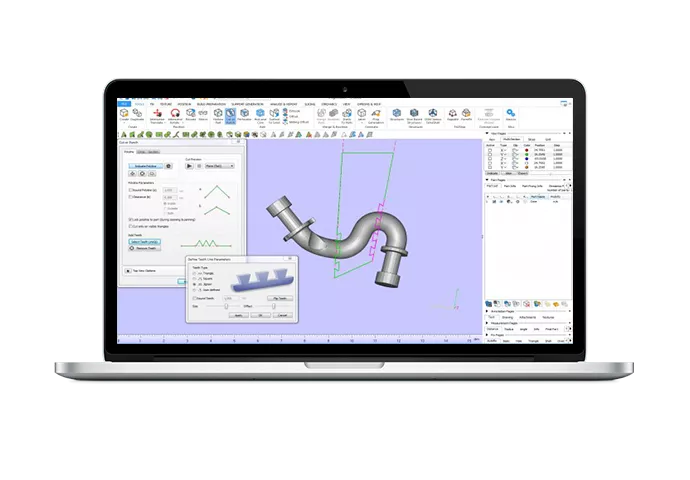
Task: Click the Label icon in ribbon
Action: [x=362, y=114]
